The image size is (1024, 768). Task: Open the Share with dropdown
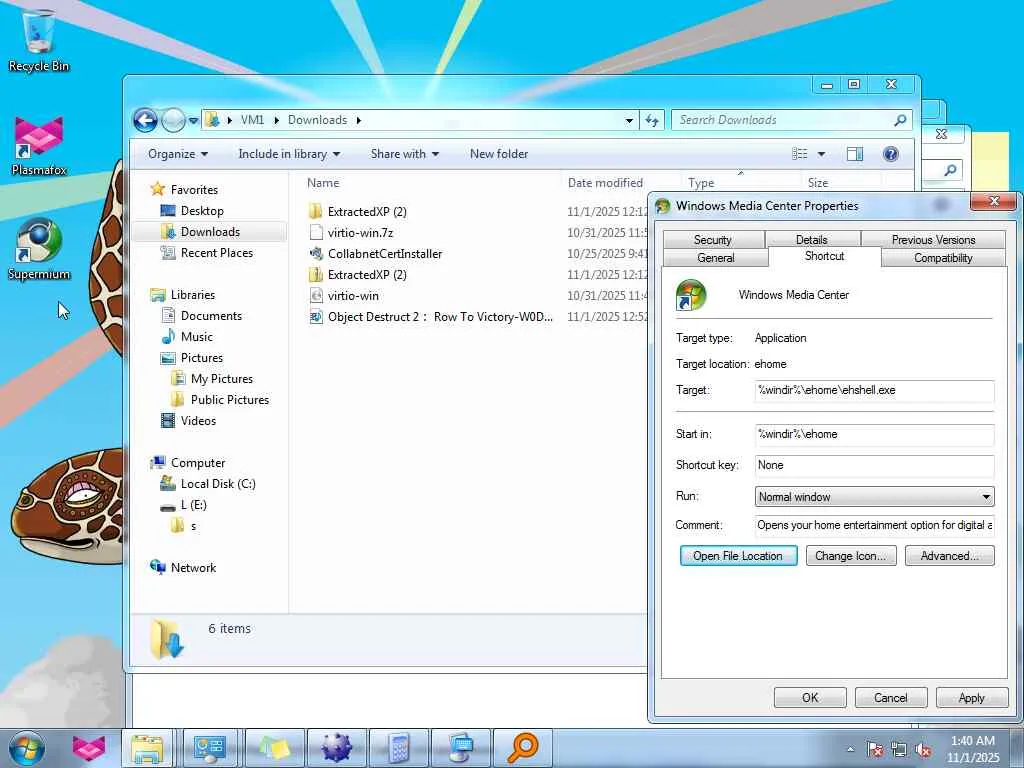coord(404,153)
